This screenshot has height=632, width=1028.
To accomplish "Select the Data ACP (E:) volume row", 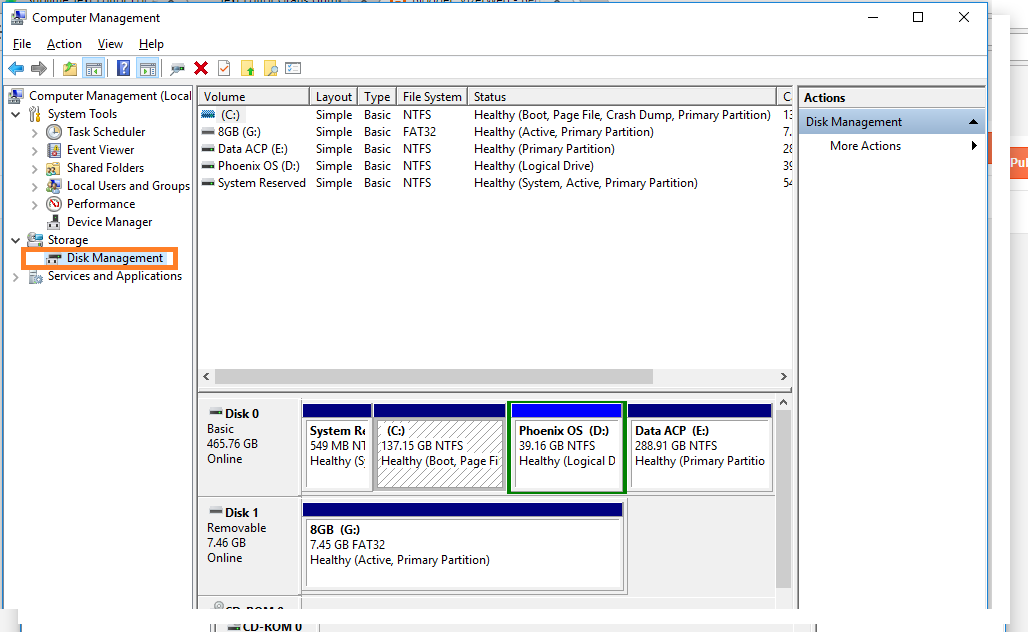I will [x=495, y=149].
